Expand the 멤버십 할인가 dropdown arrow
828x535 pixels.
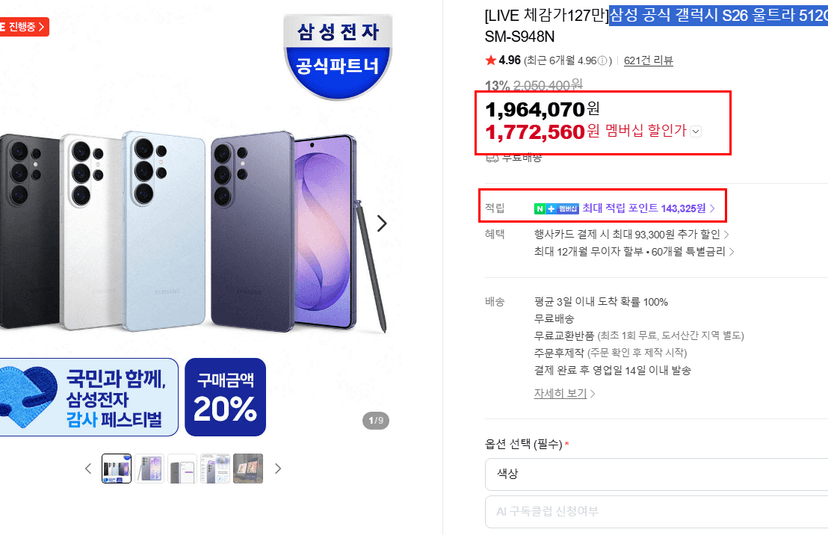pos(696,132)
